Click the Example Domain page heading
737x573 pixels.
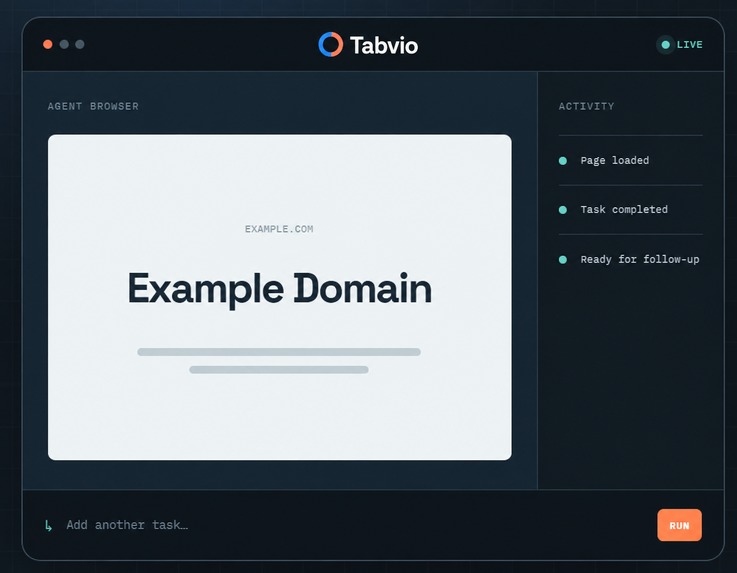coord(280,288)
